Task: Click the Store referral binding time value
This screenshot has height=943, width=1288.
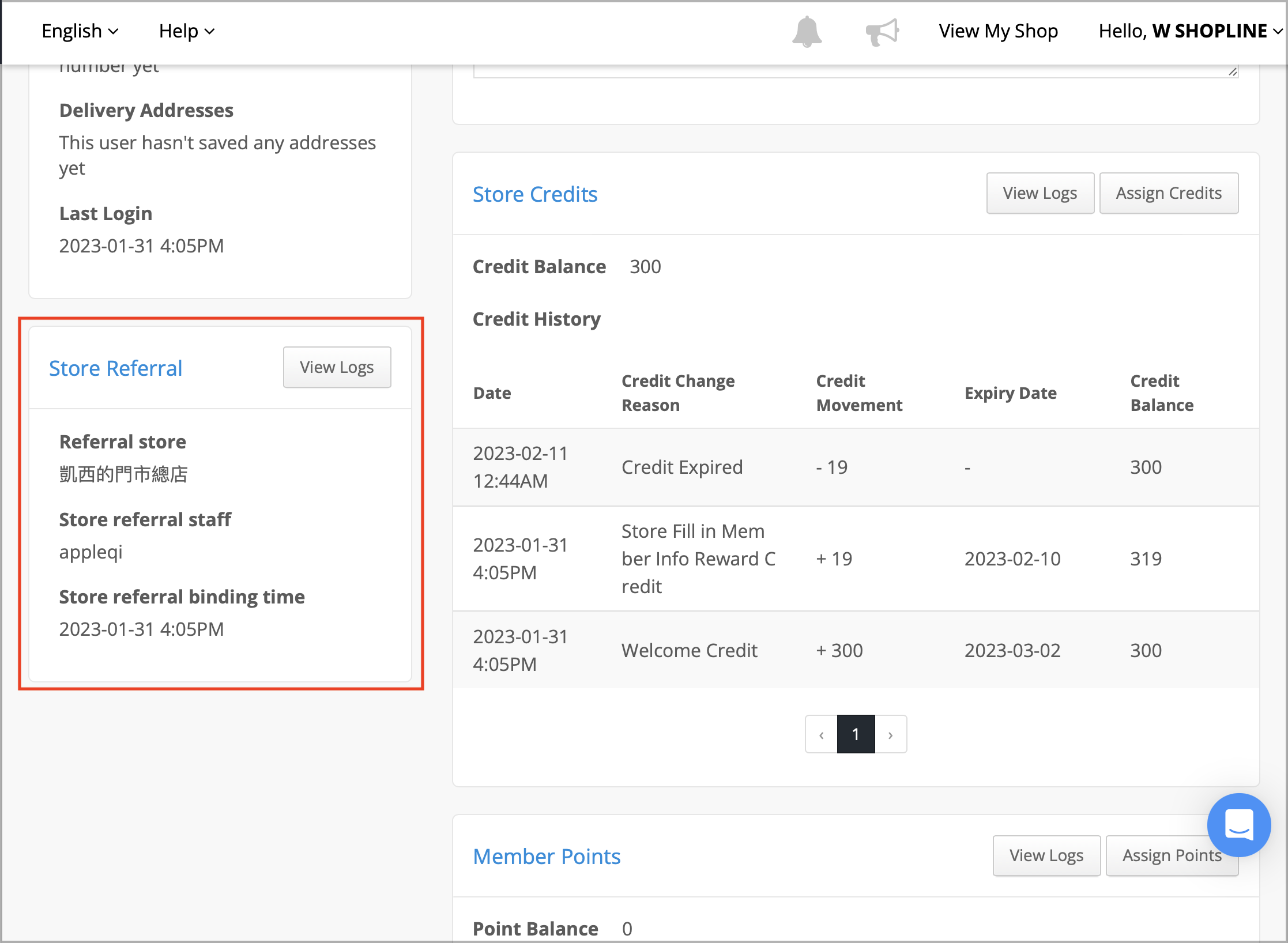Action: coord(141,629)
